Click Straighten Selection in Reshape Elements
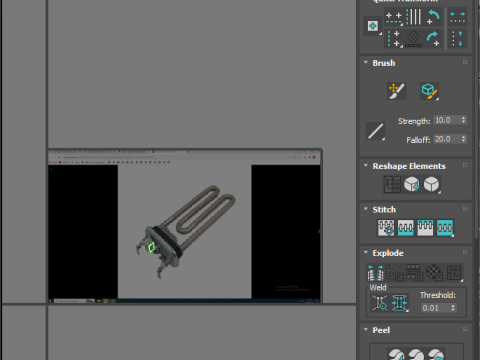480x360 pixels. tap(392, 184)
